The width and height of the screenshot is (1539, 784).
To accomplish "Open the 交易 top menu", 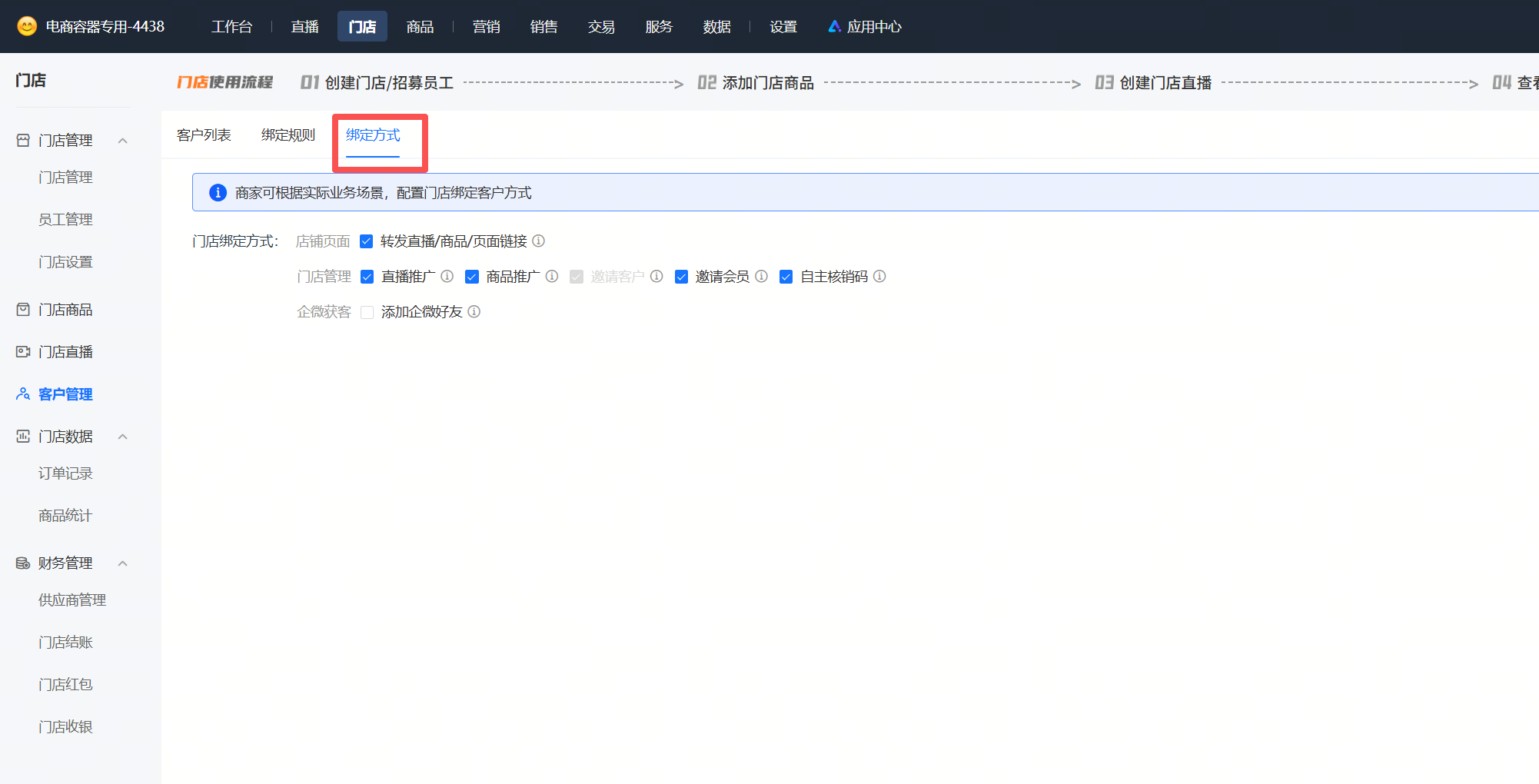I will (602, 27).
